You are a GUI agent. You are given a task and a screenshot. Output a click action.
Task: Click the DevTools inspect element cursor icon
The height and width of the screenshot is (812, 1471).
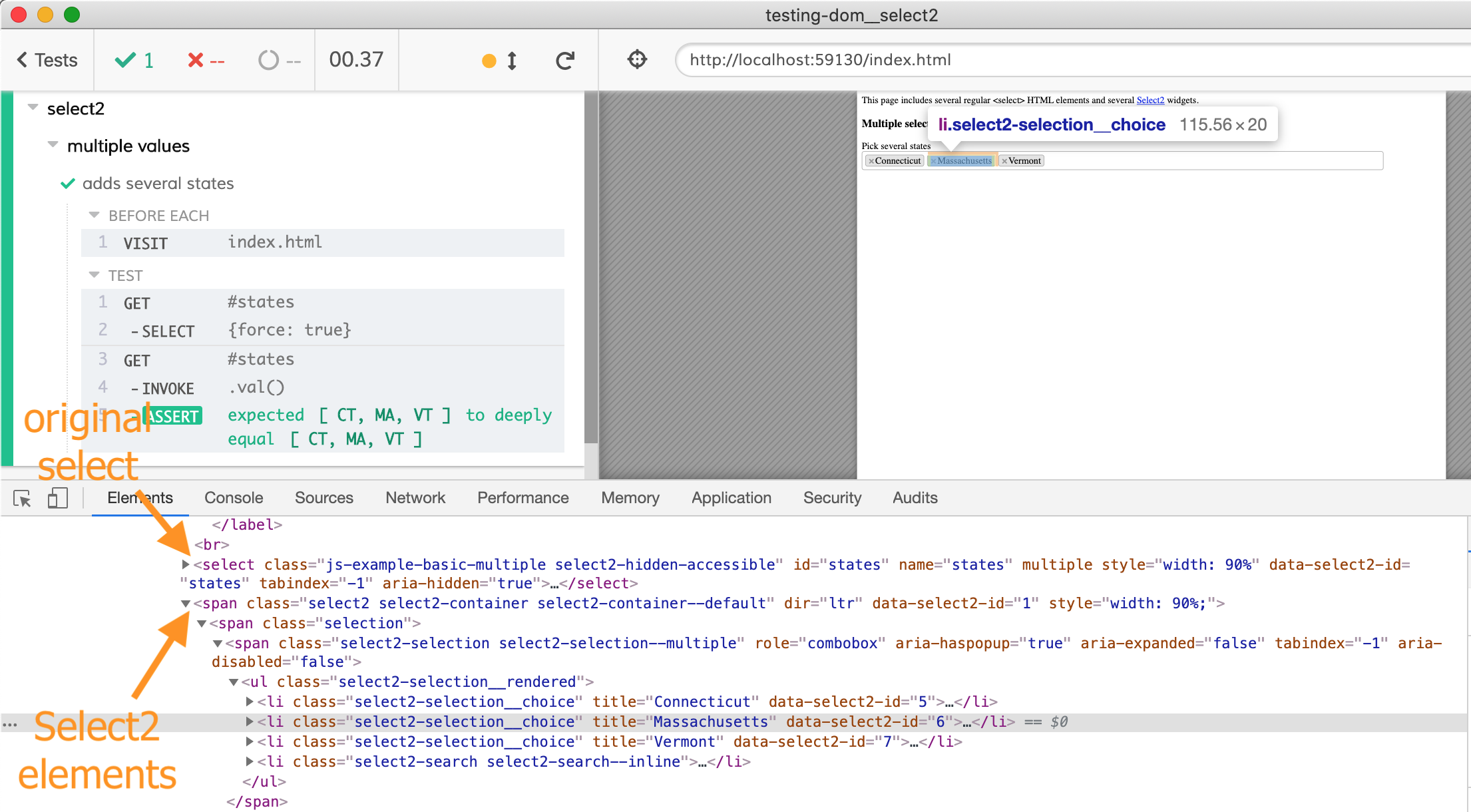point(22,498)
